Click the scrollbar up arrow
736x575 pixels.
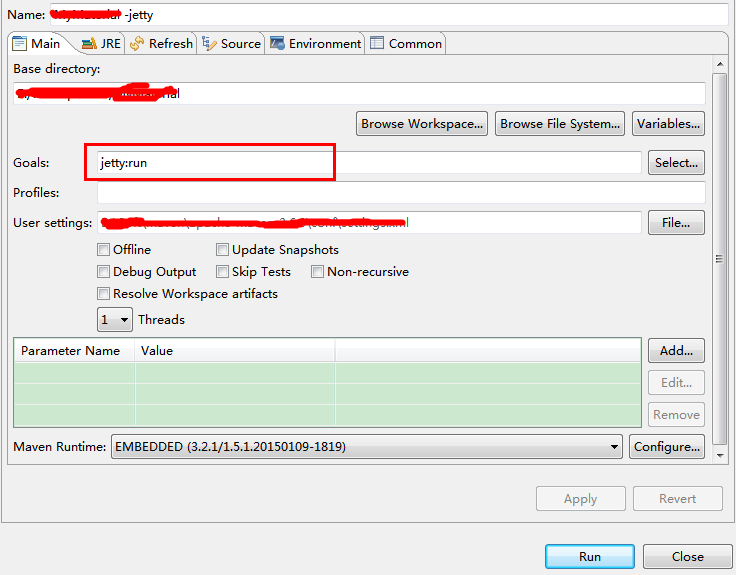(x=720, y=64)
